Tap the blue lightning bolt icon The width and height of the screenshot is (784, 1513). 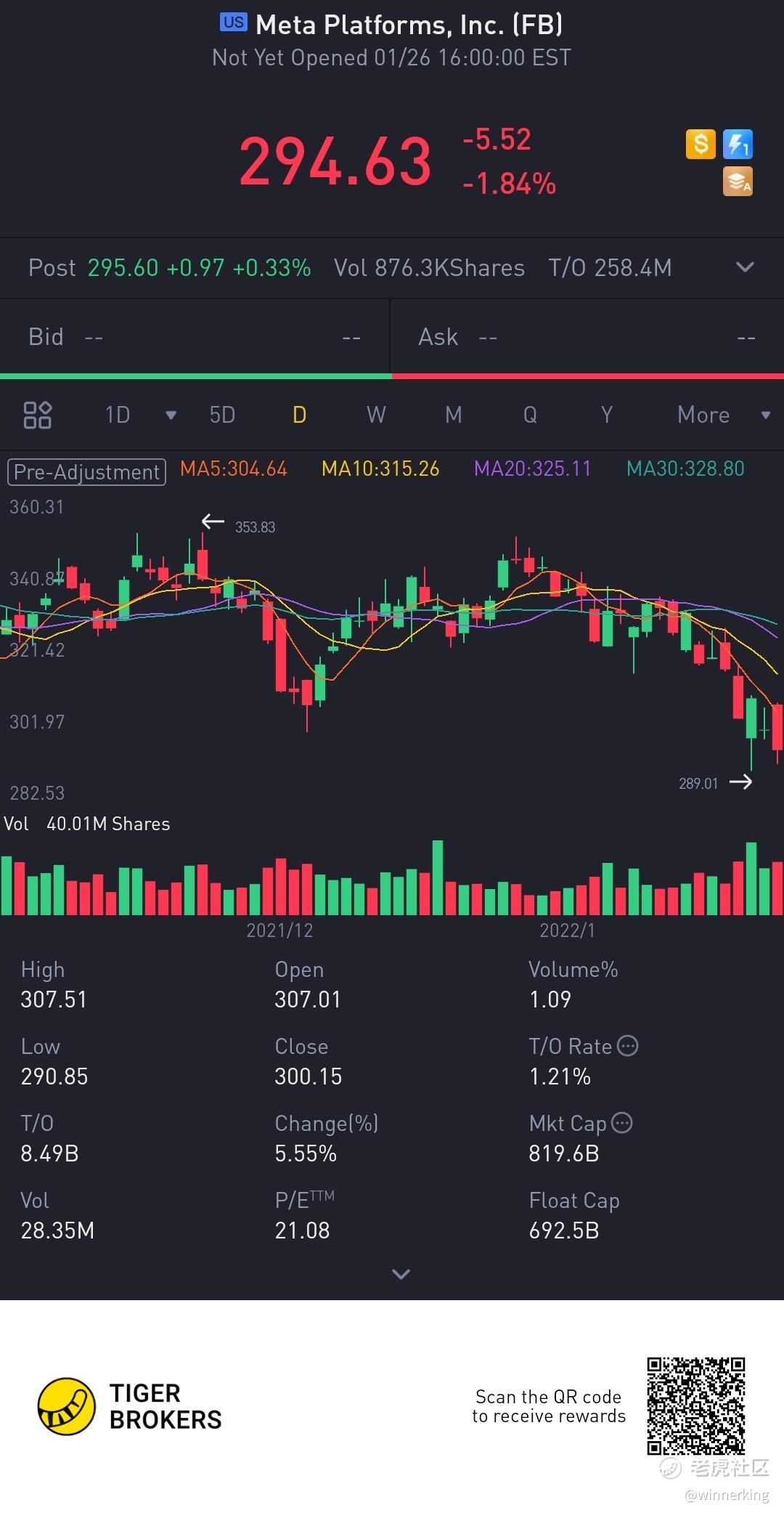click(x=738, y=144)
